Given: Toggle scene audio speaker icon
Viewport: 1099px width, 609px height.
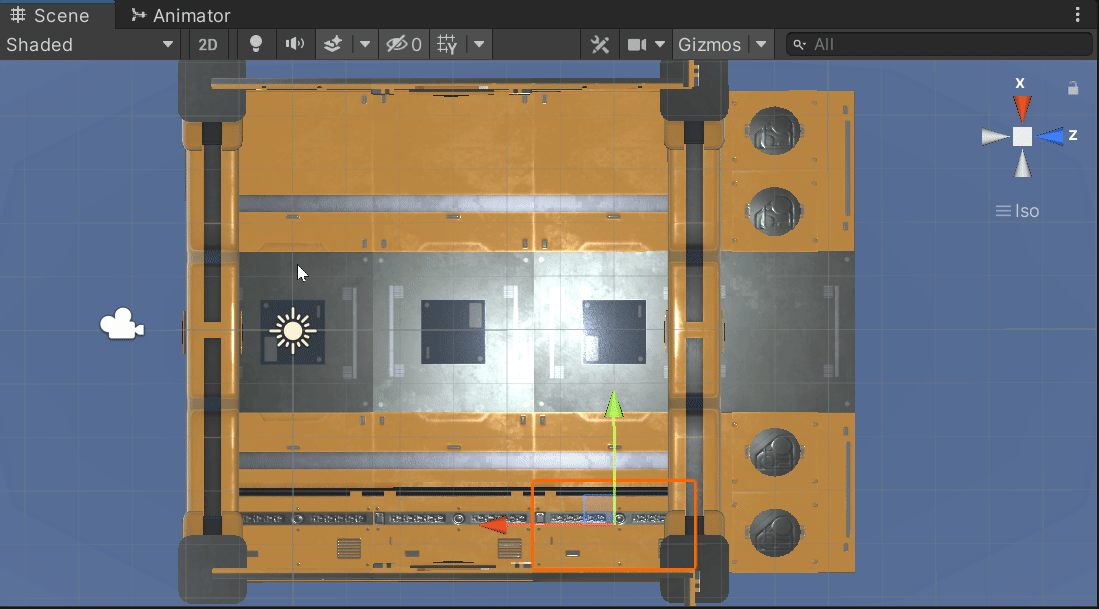Looking at the screenshot, I should (294, 45).
